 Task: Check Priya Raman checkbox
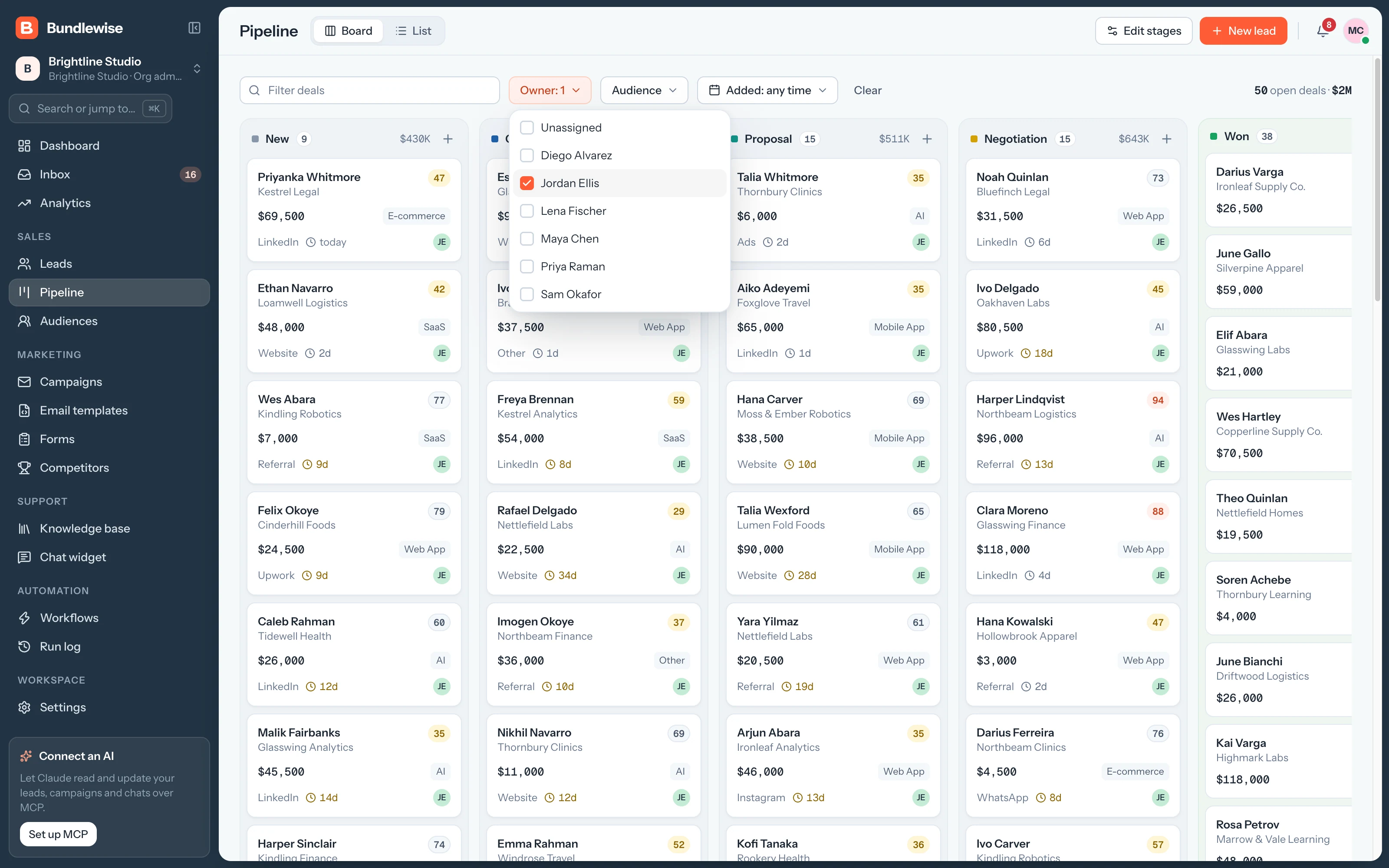tap(527, 266)
